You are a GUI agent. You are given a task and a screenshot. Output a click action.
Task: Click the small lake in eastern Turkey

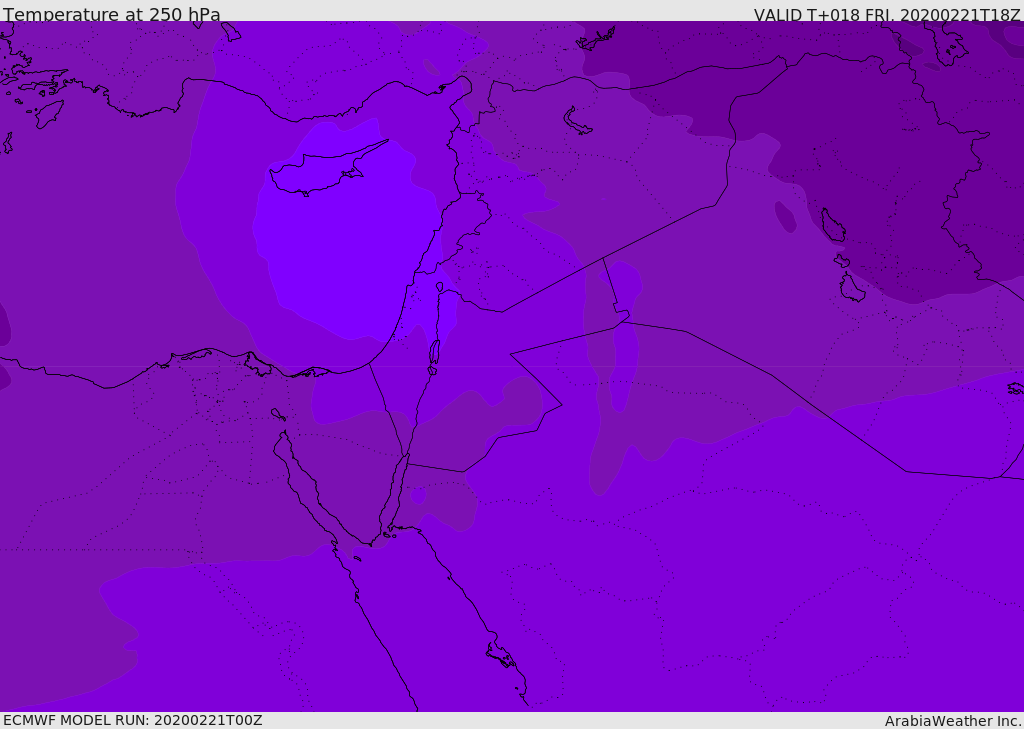tap(577, 121)
